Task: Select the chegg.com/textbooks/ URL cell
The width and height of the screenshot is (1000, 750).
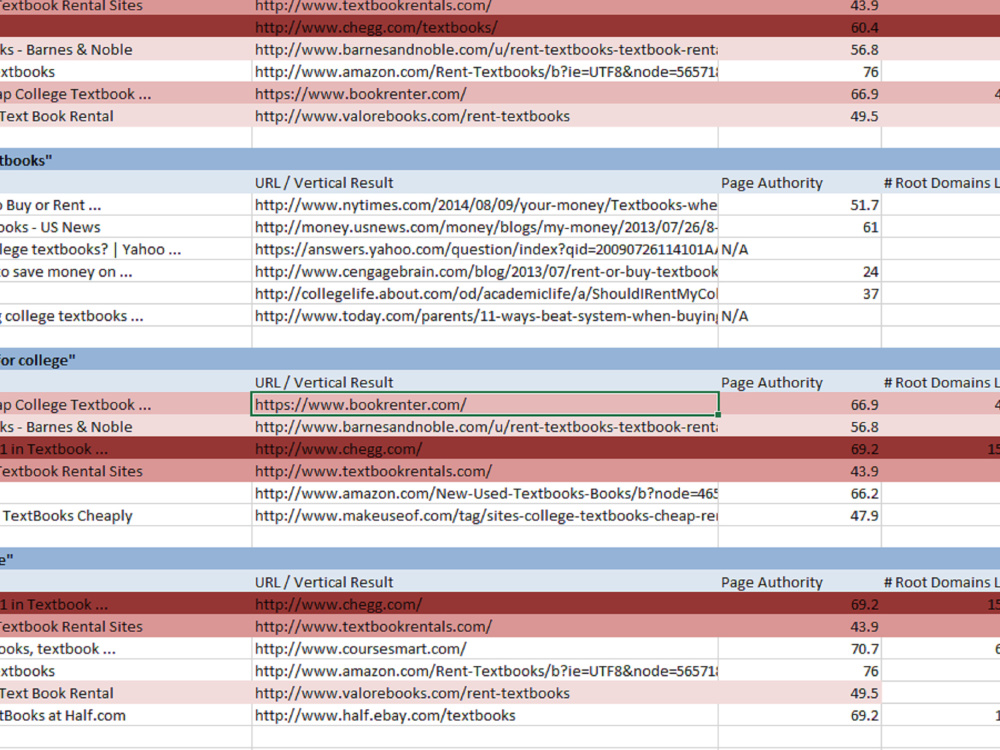Action: coord(485,27)
